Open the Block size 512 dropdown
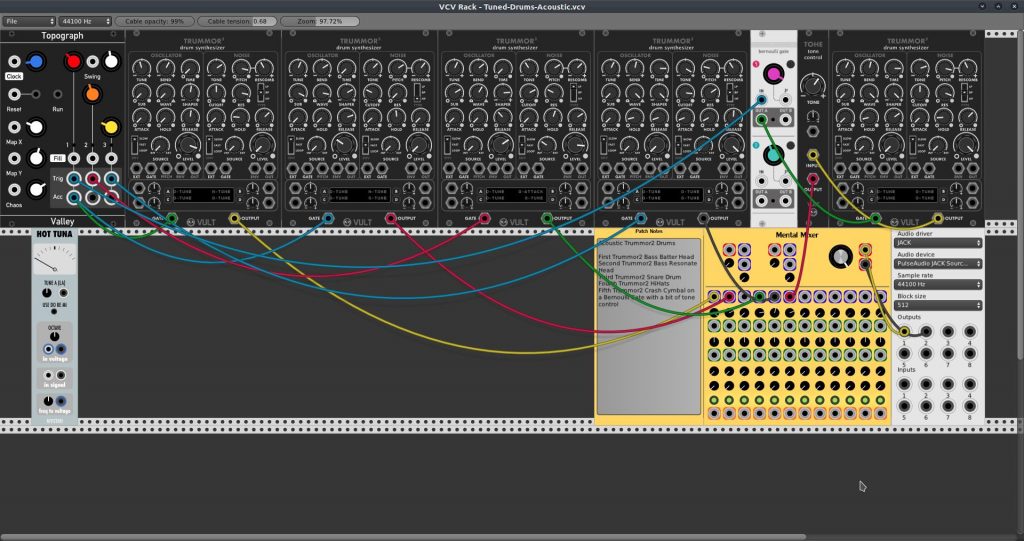This screenshot has width=1024, height=541. (x=938, y=305)
